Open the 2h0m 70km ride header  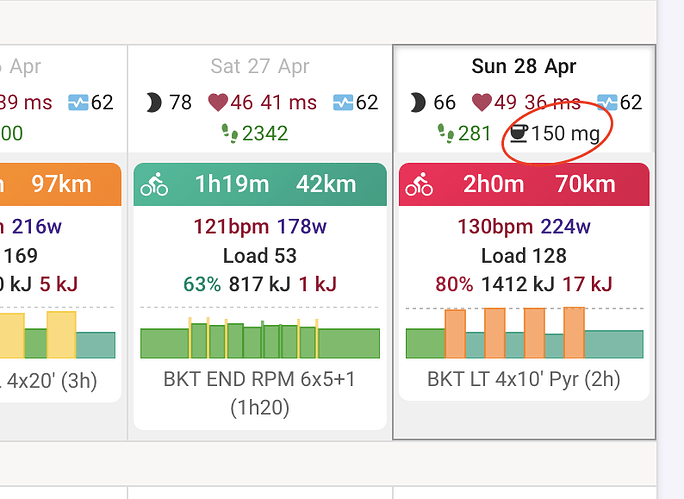click(524, 184)
